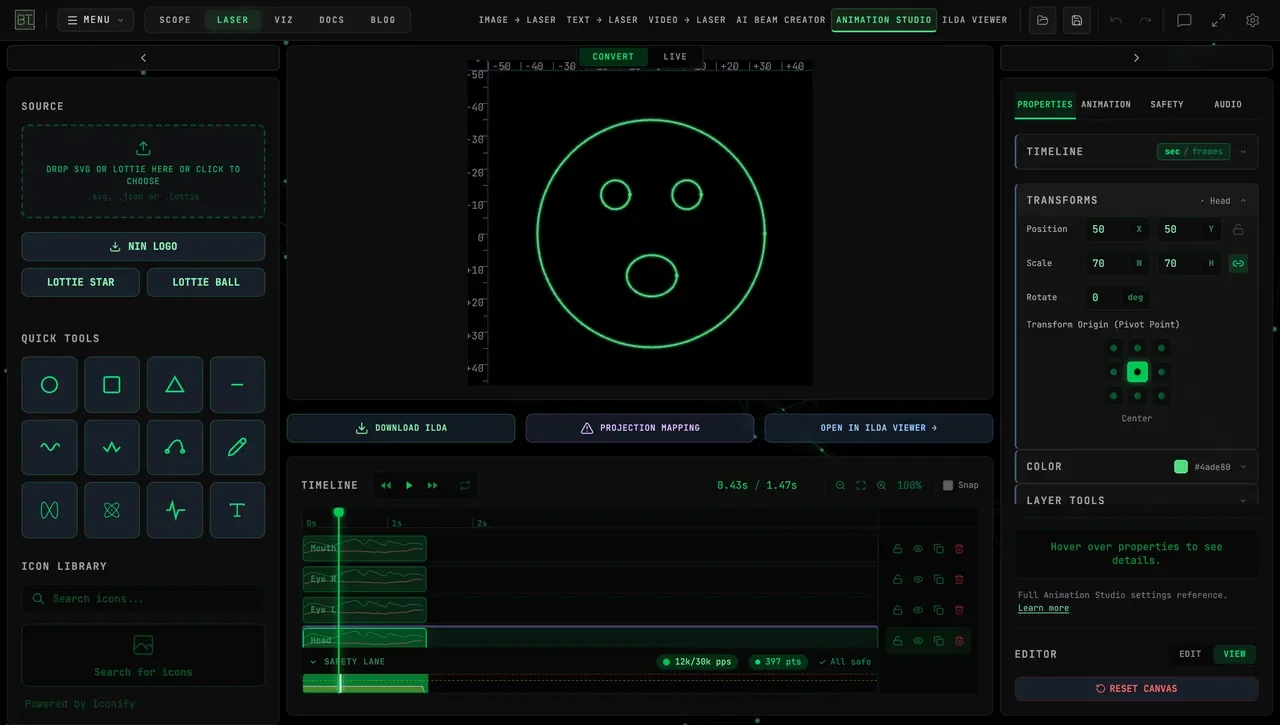1280x725 pixels.
Task: Select the zigzag wave quick tool
Action: [112, 447]
